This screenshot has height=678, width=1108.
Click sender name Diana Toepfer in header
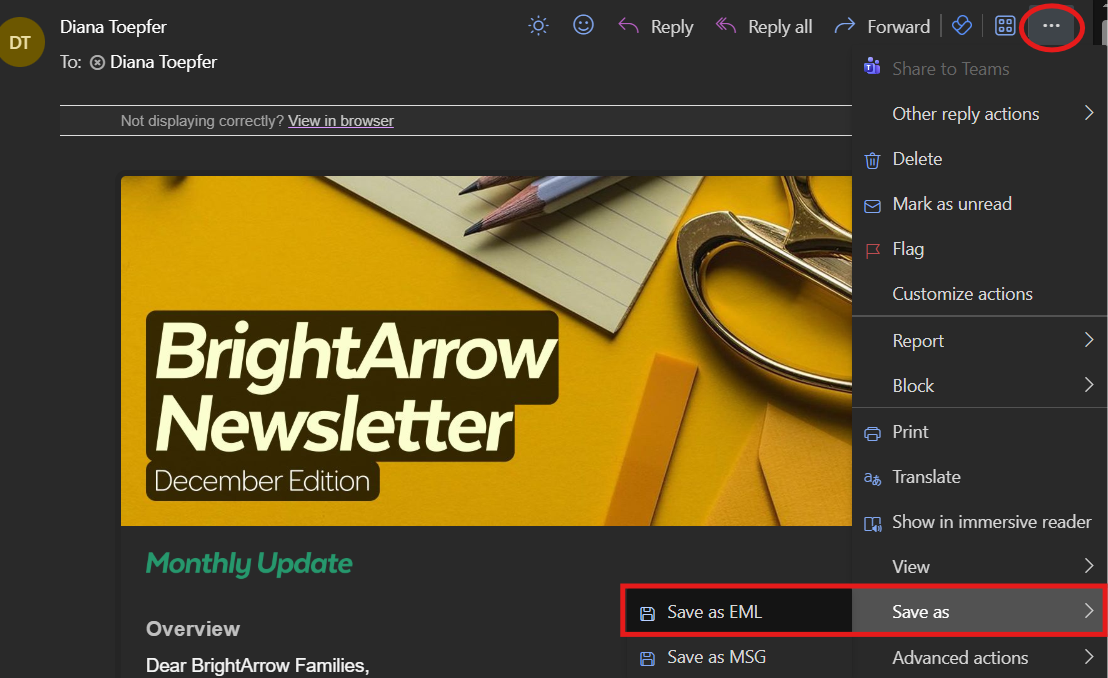[x=113, y=27]
